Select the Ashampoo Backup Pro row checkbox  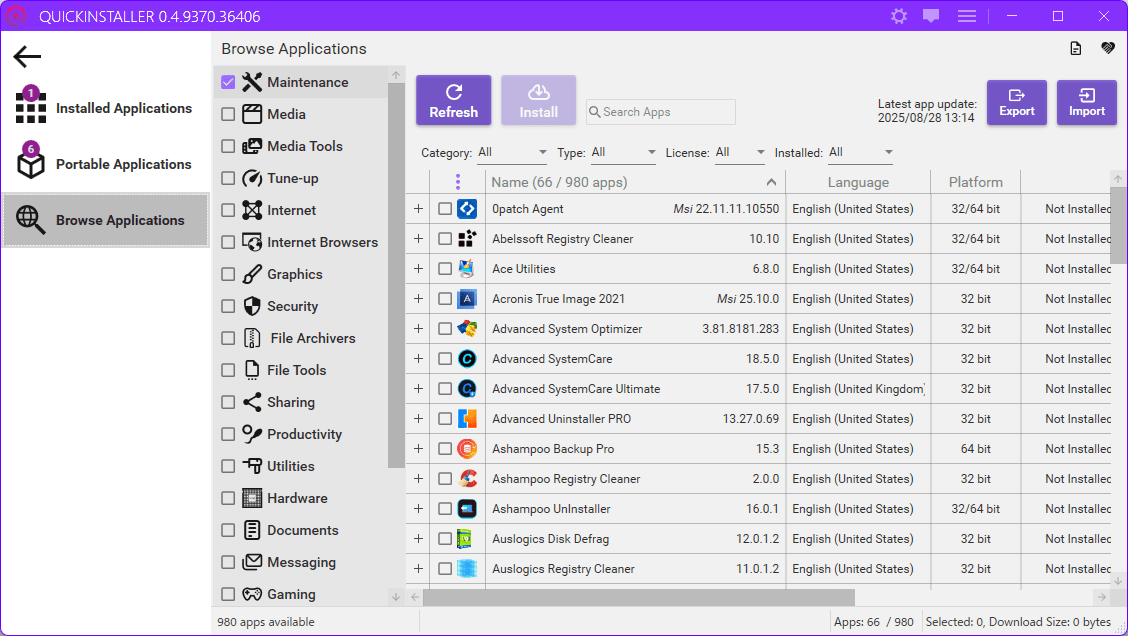tap(445, 449)
